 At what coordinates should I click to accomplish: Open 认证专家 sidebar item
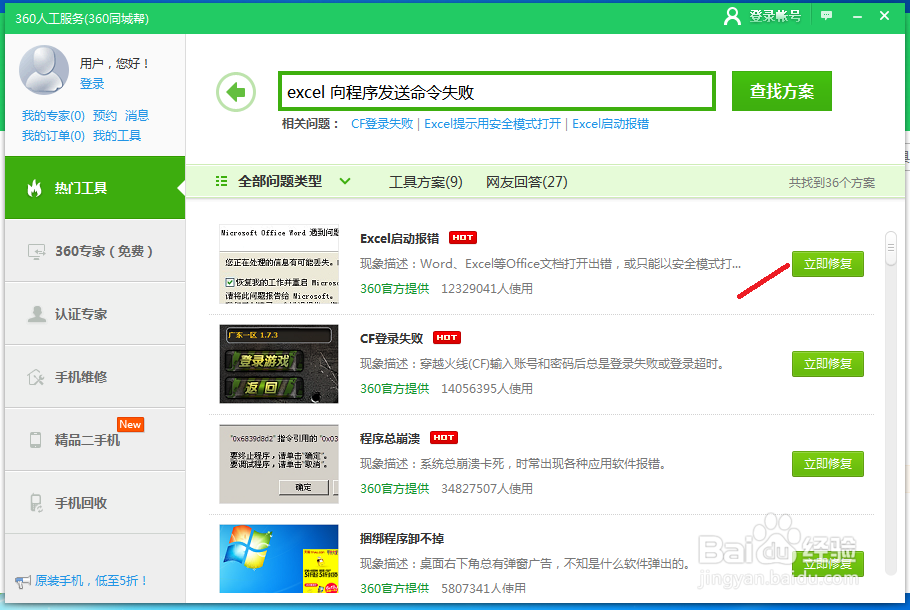click(95, 313)
